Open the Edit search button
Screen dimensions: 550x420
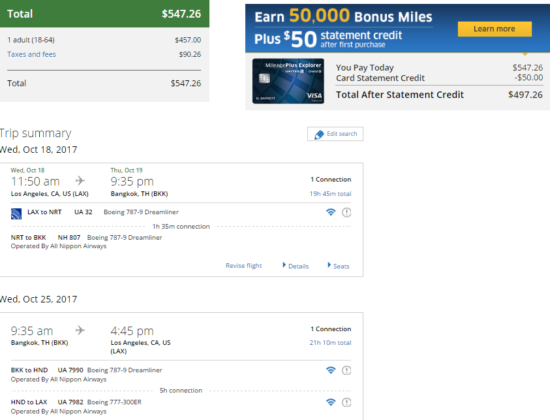point(335,134)
